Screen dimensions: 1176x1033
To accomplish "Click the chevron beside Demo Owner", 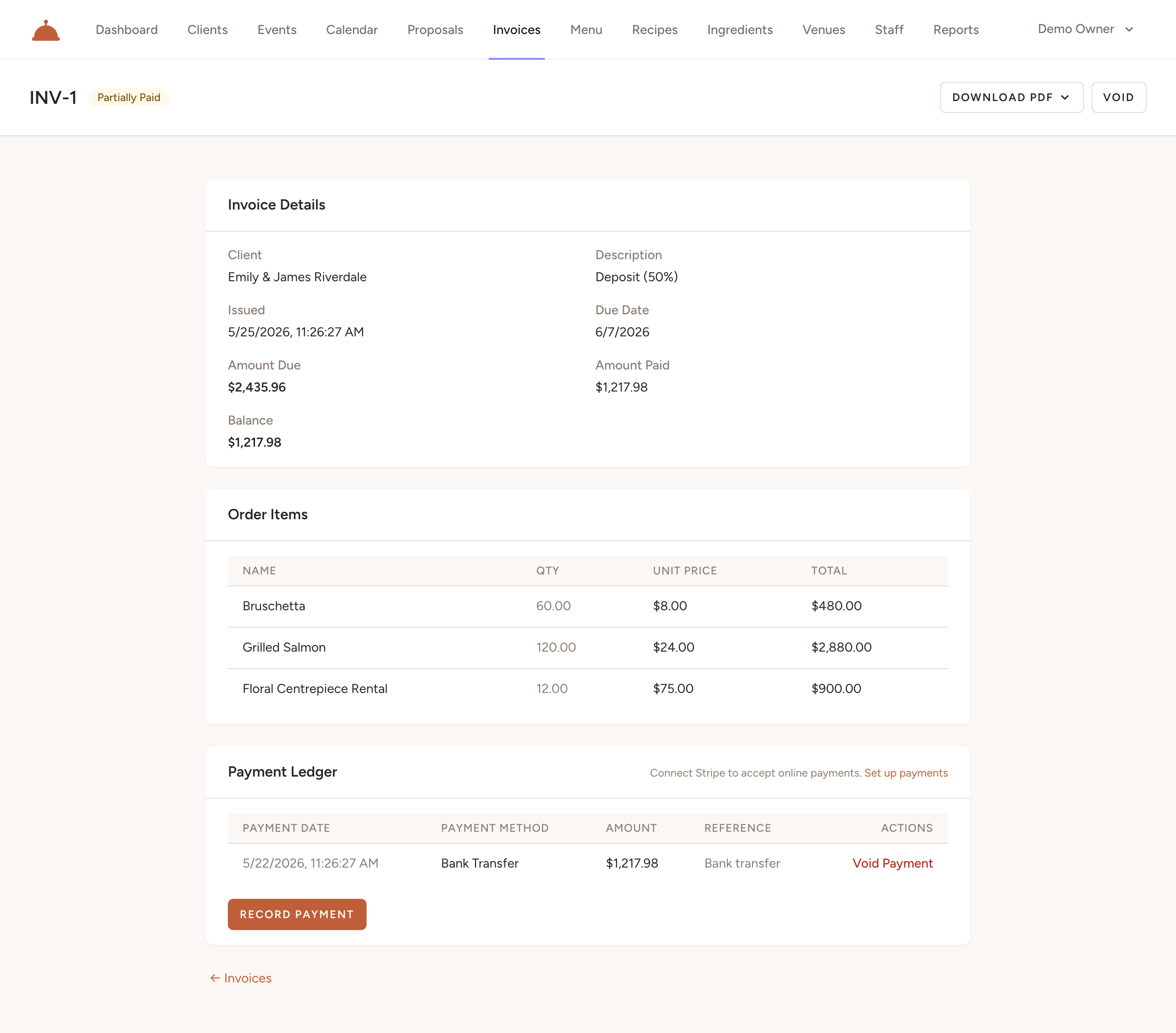I will click(1129, 29).
